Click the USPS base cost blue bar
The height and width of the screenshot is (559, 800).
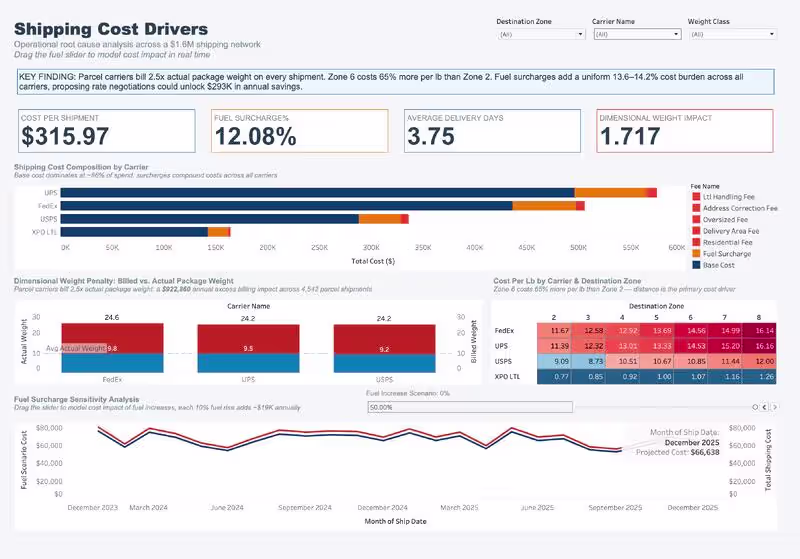(210, 219)
